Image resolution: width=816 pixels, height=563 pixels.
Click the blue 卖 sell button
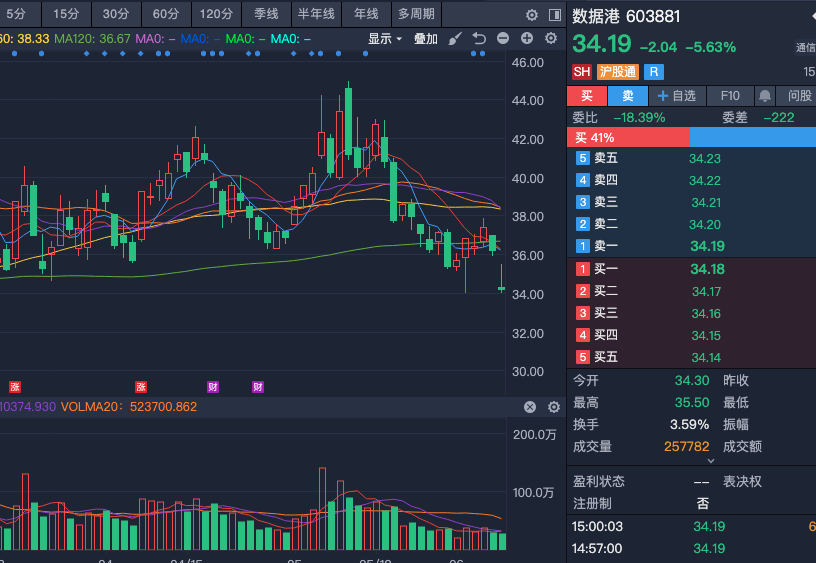click(628, 96)
